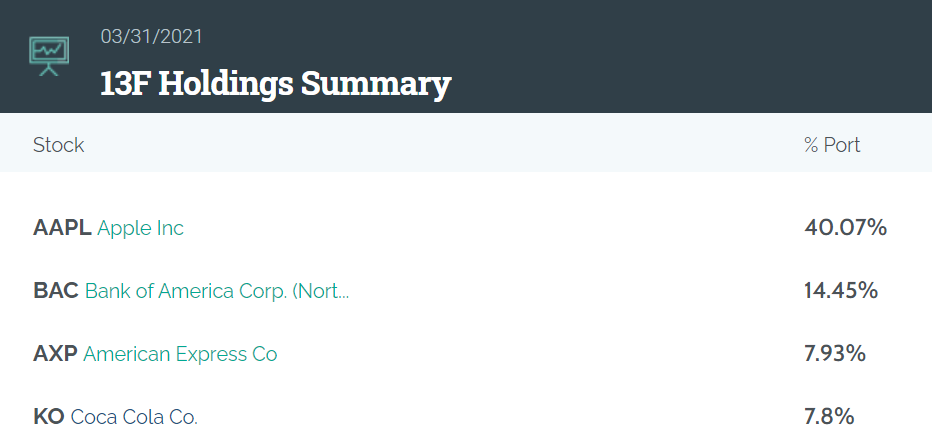Click the Coca Cola Co. name

[134, 418]
